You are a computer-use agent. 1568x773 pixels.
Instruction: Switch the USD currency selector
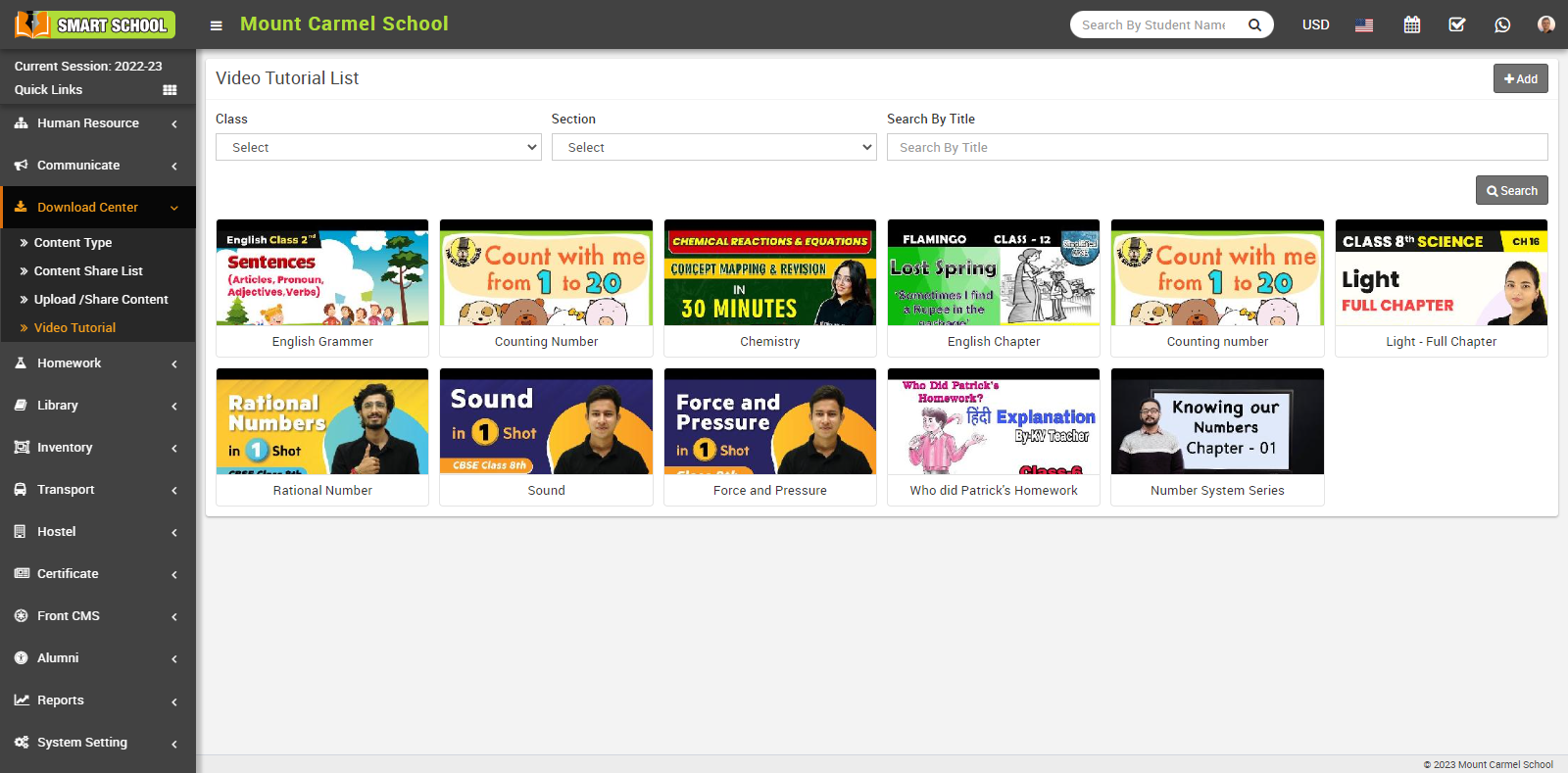coord(1315,24)
